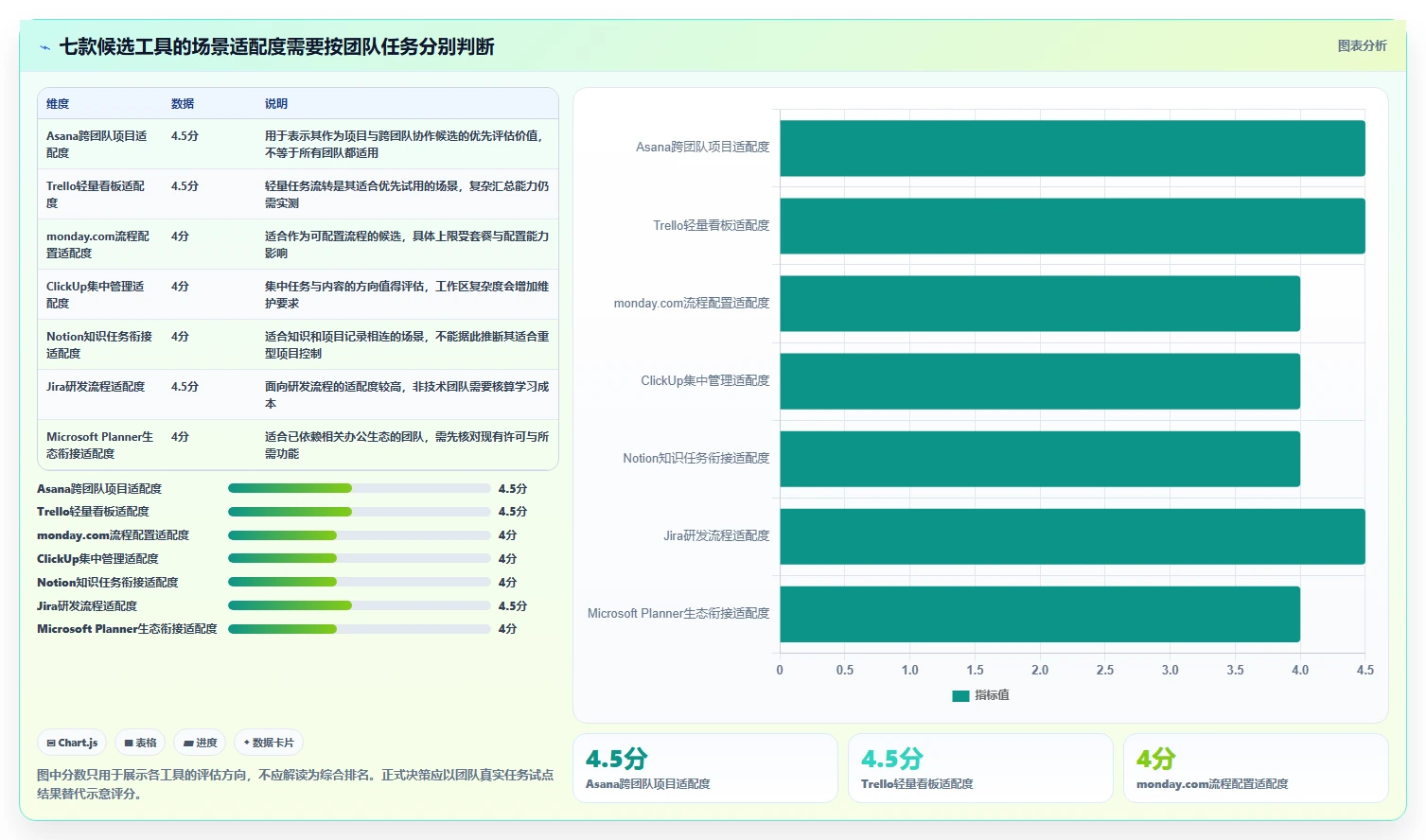This screenshot has height=840, width=1426.
Task: Click the footnote starting 图中分数只用于
Action: (295, 784)
